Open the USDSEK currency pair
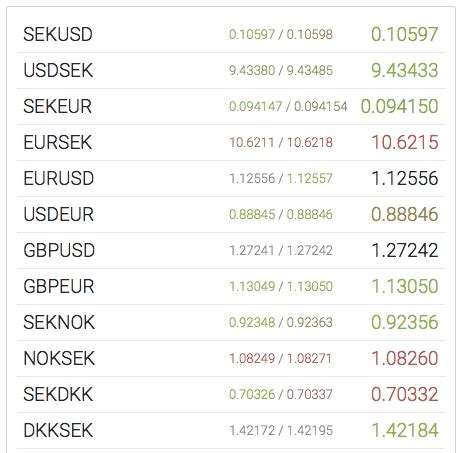 click(x=231, y=70)
